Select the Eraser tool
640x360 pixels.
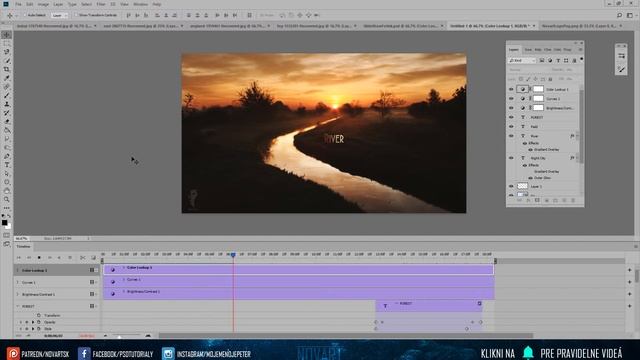tap(7, 122)
